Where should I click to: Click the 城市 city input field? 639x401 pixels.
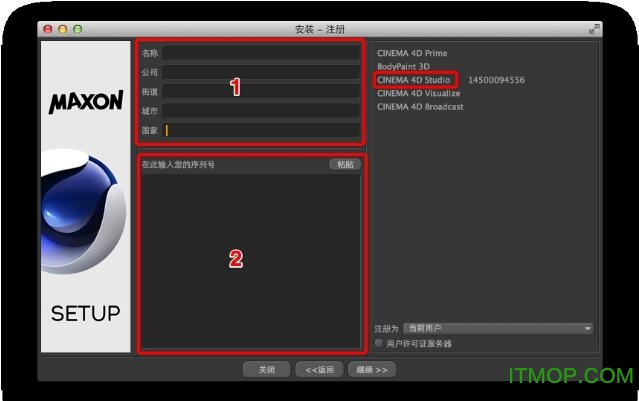pos(261,110)
